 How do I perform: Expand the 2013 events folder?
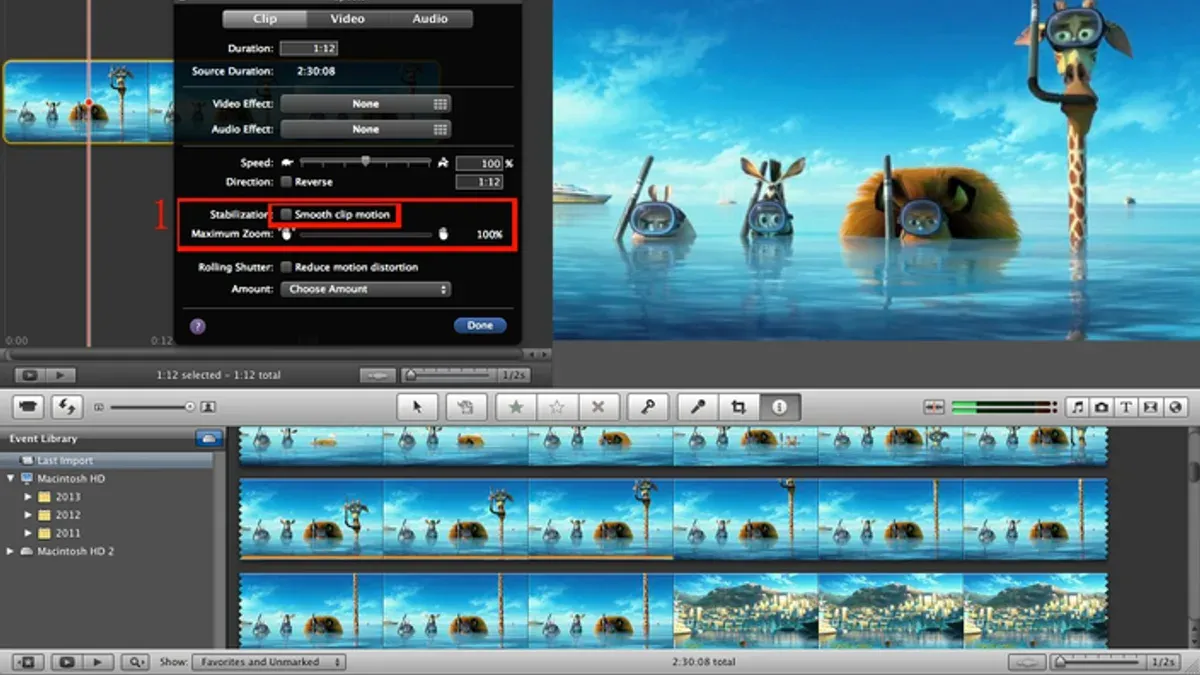click(28, 497)
